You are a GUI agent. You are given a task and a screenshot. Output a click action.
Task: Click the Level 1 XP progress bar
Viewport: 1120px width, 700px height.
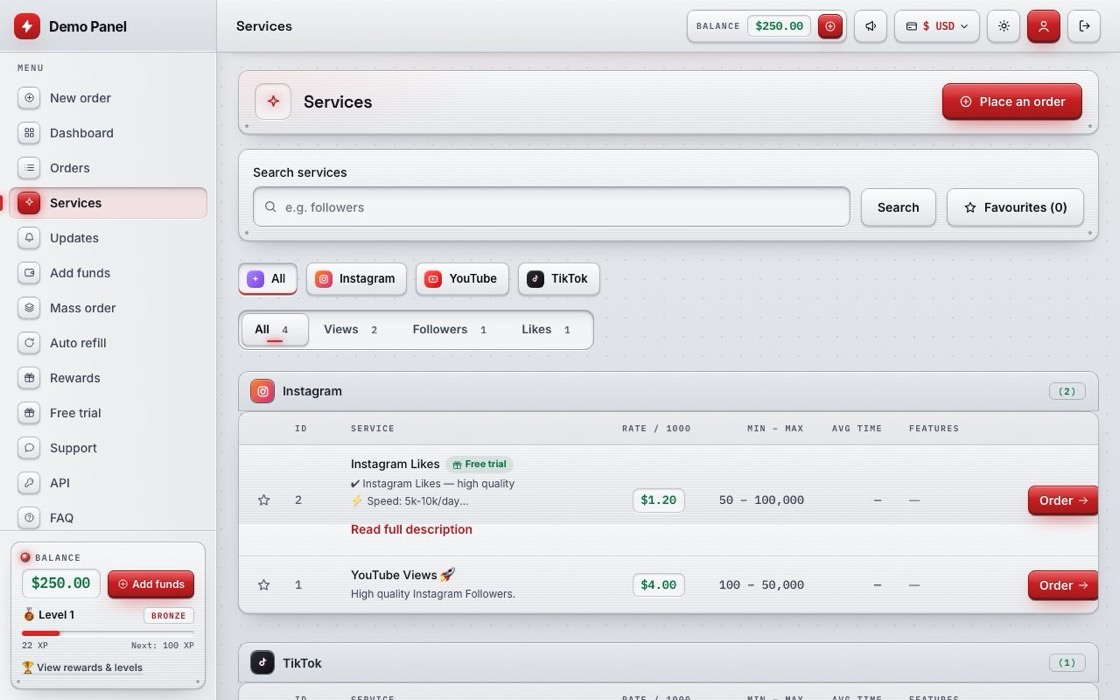(x=108, y=633)
